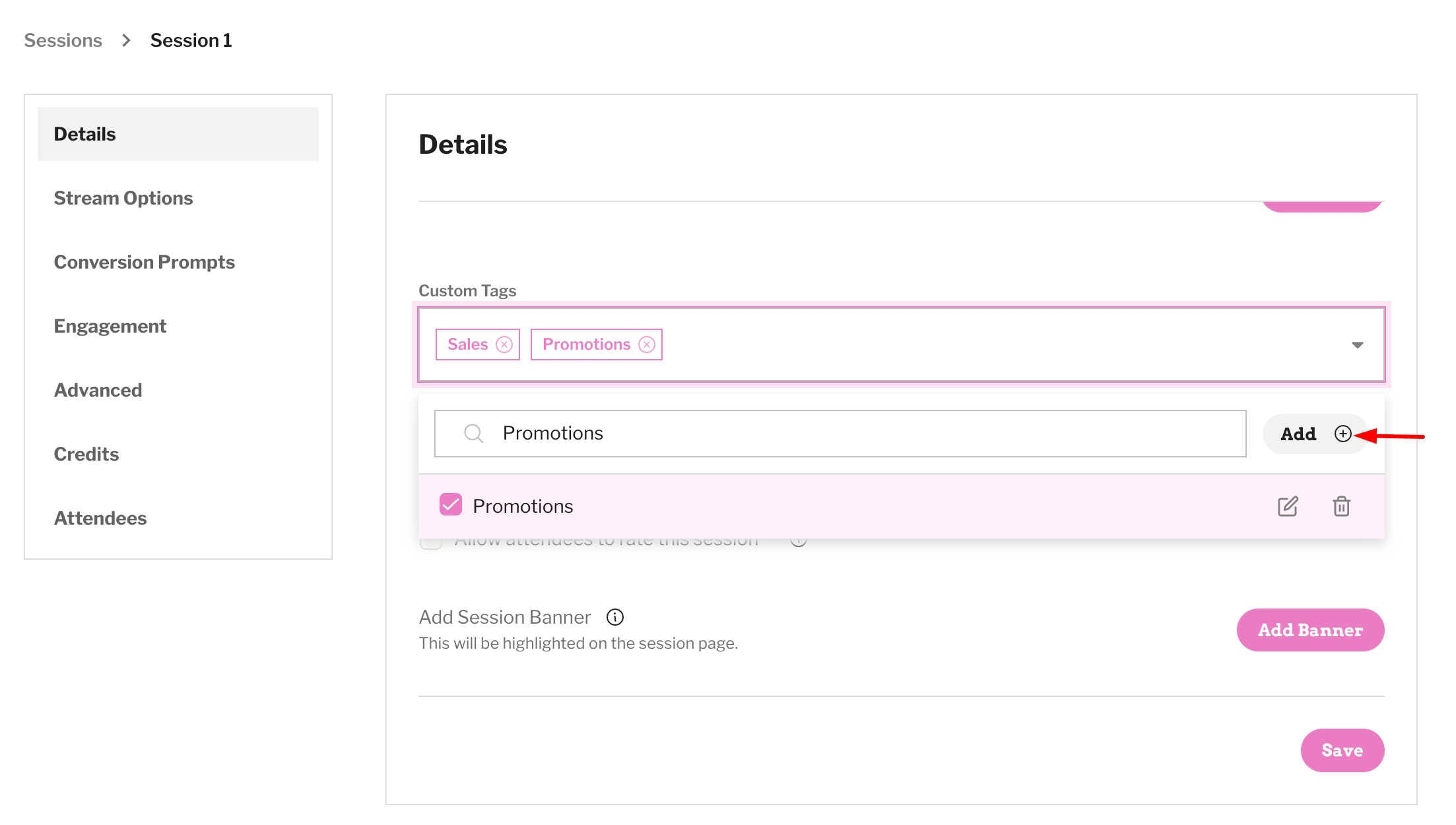Remove the Sales tag chip
Screen dimensions: 1456x825
(x=504, y=345)
